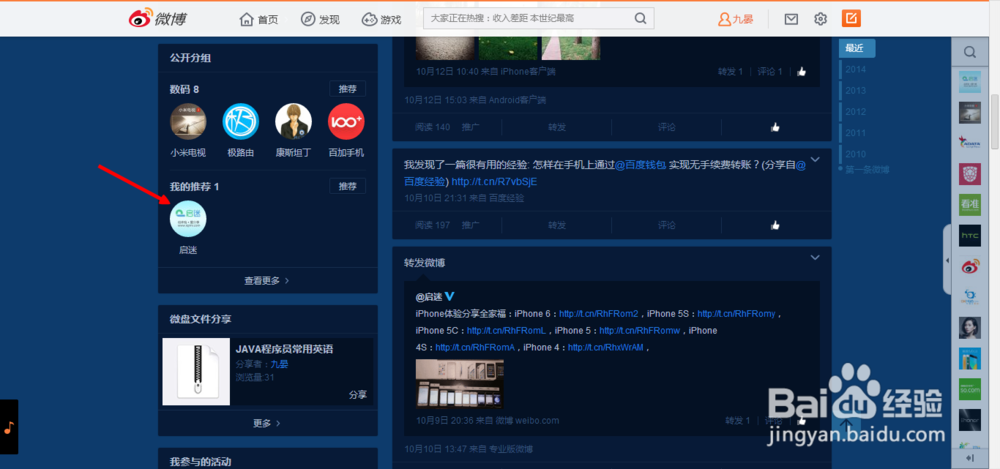
Task: Click the search input field
Action: [528, 19]
